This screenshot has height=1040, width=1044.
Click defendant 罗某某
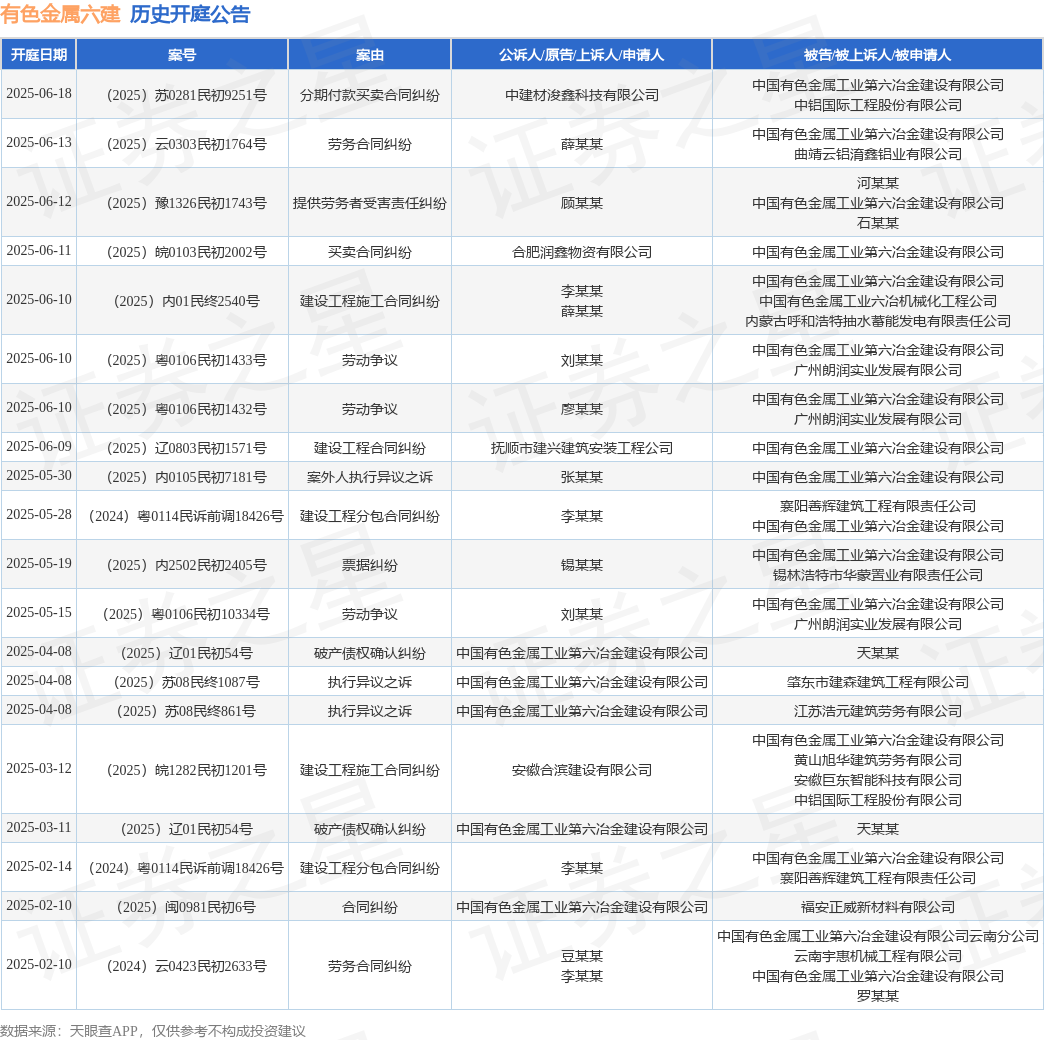(878, 997)
